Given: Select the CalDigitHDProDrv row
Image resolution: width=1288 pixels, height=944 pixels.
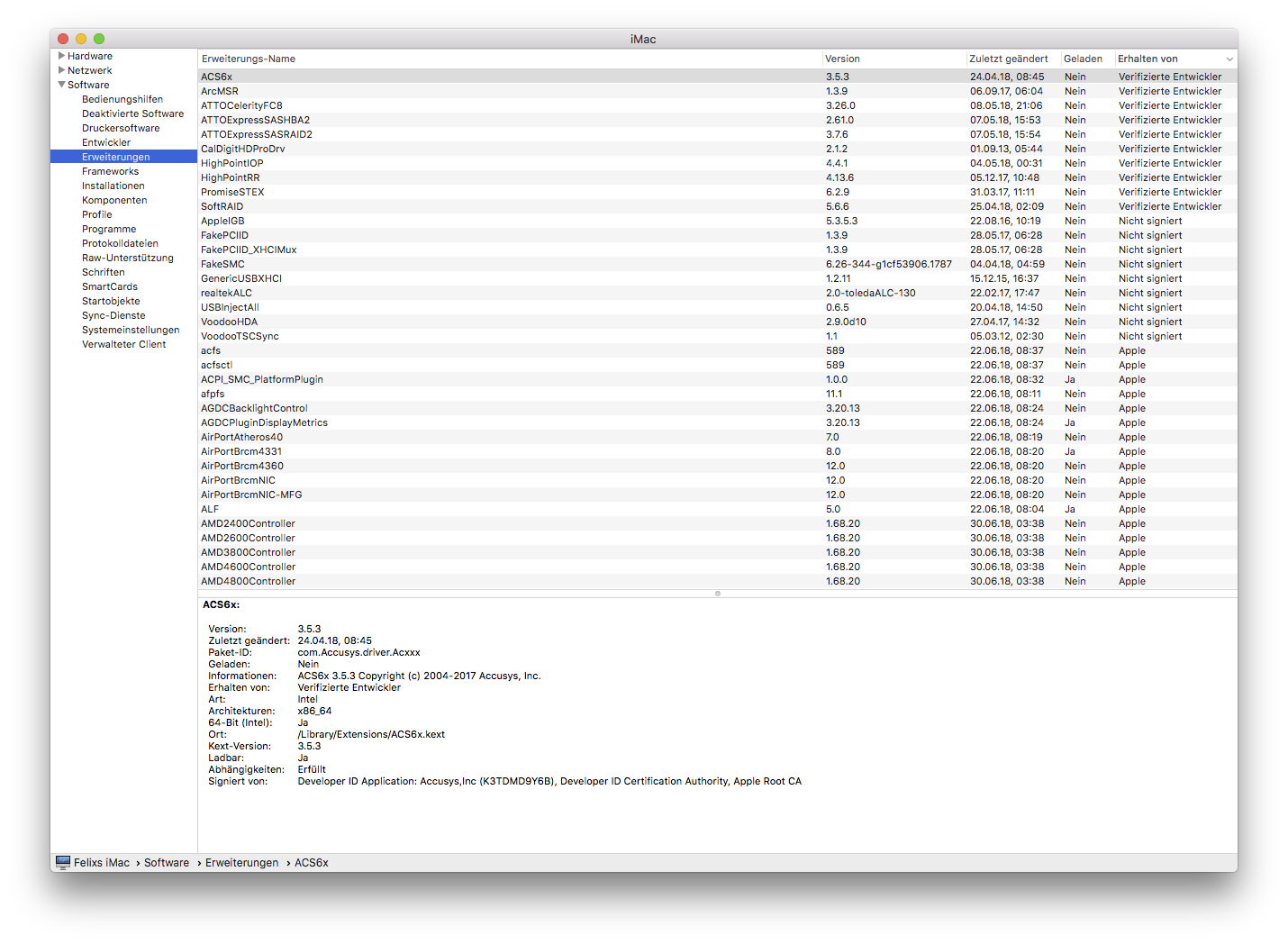Looking at the screenshot, I should coord(718,149).
